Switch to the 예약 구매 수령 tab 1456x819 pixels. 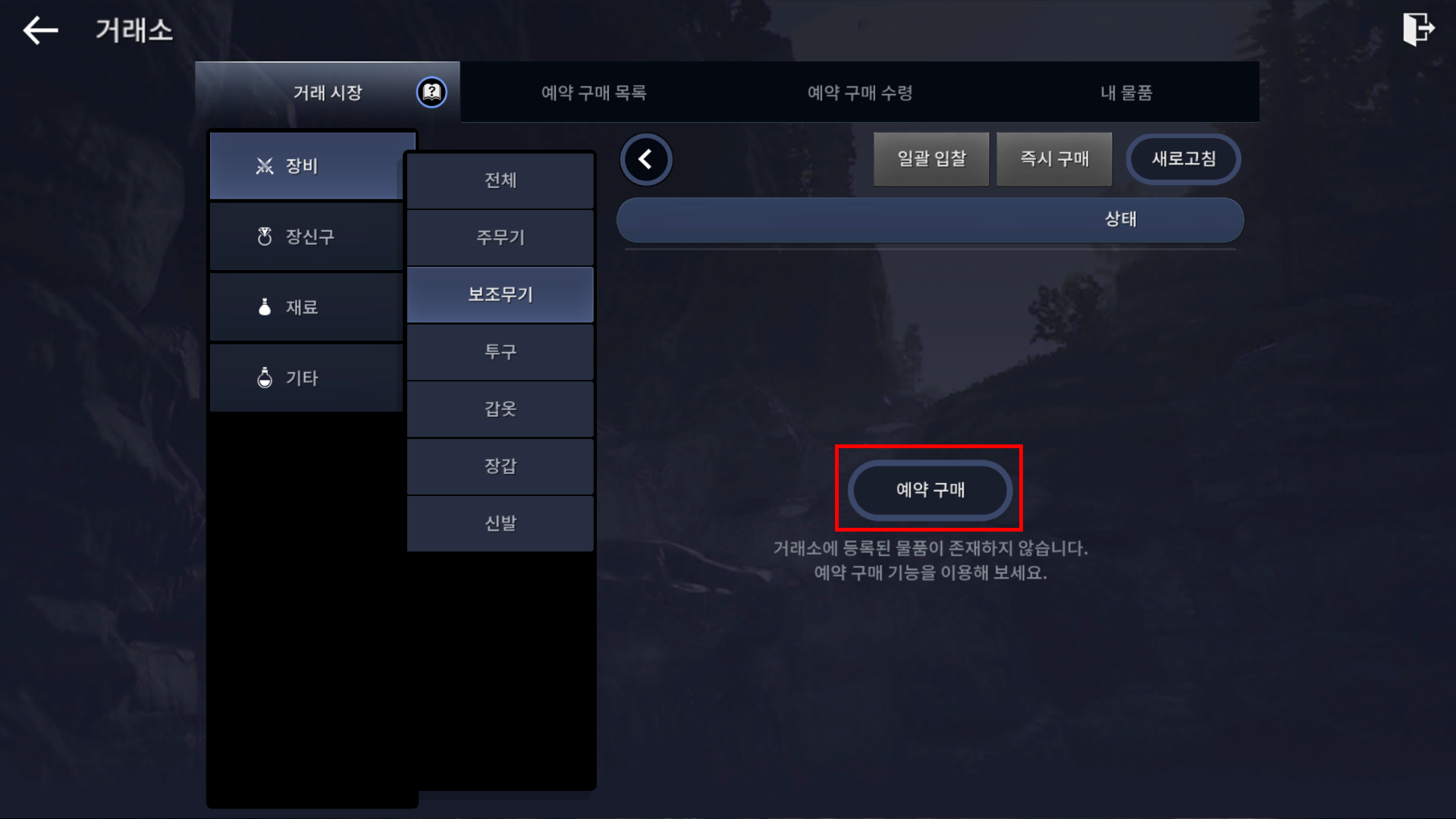point(860,93)
